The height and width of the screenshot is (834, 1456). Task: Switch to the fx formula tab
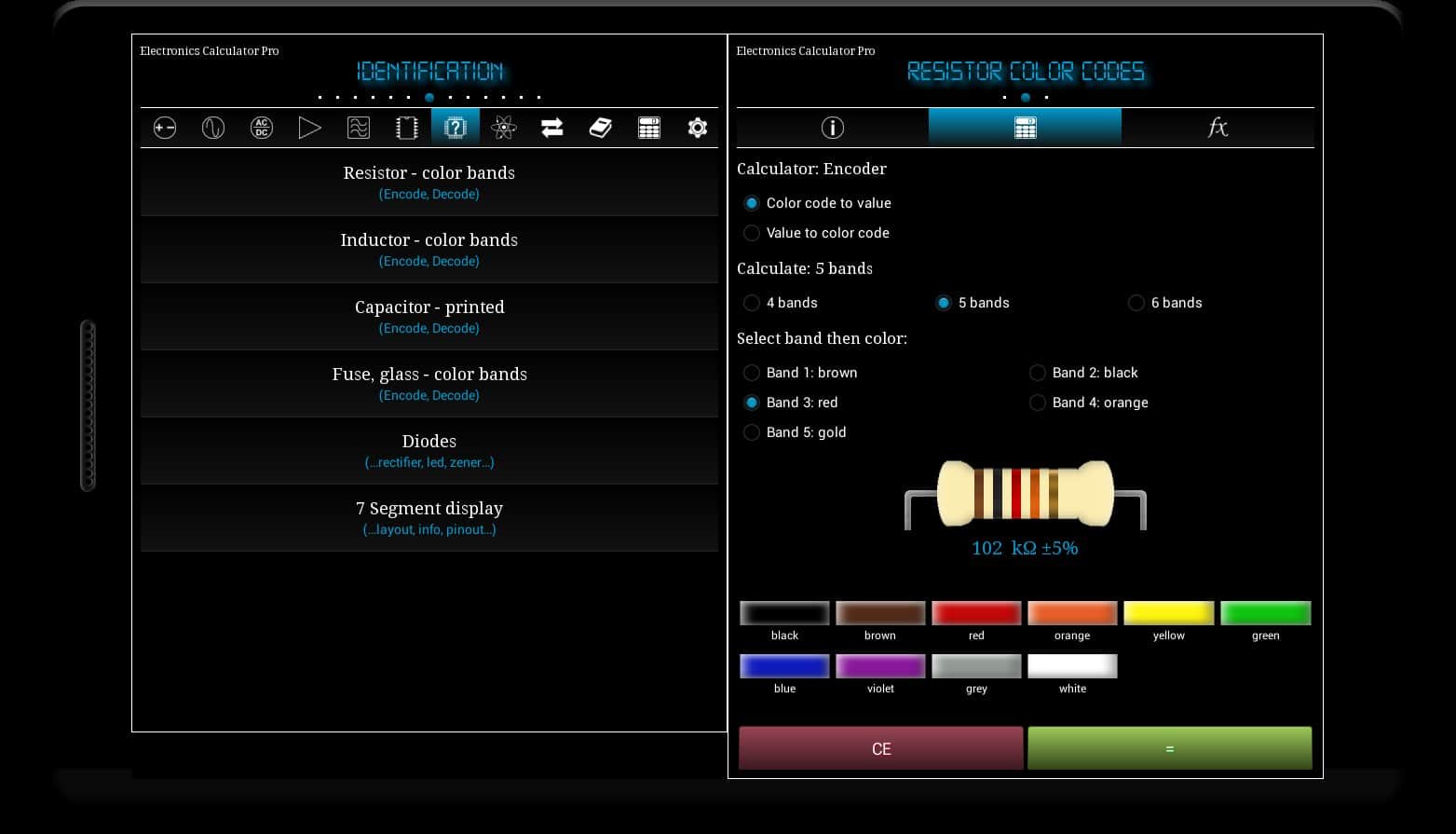coord(1218,128)
